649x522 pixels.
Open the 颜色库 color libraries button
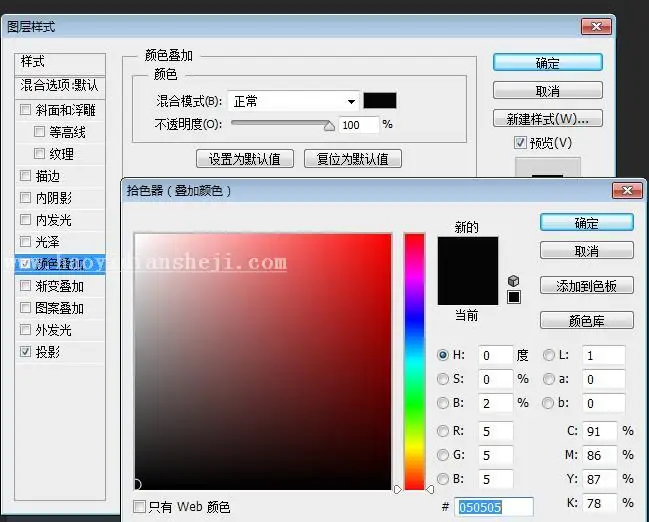pyautogui.click(x=587, y=320)
